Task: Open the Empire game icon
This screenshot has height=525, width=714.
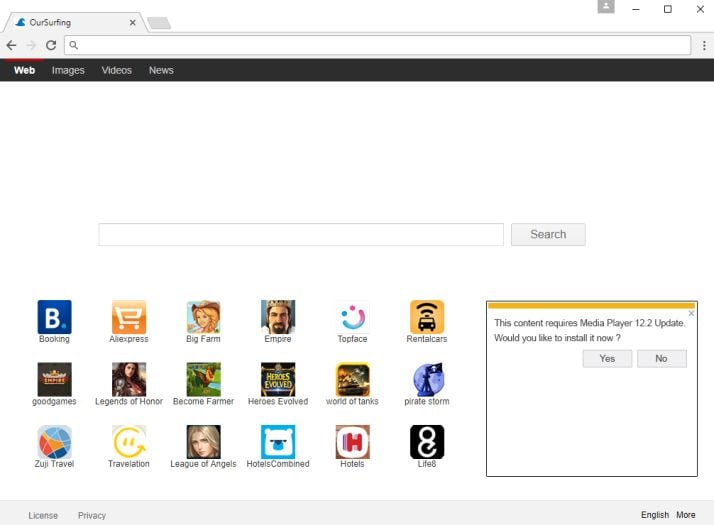Action: pos(278,317)
